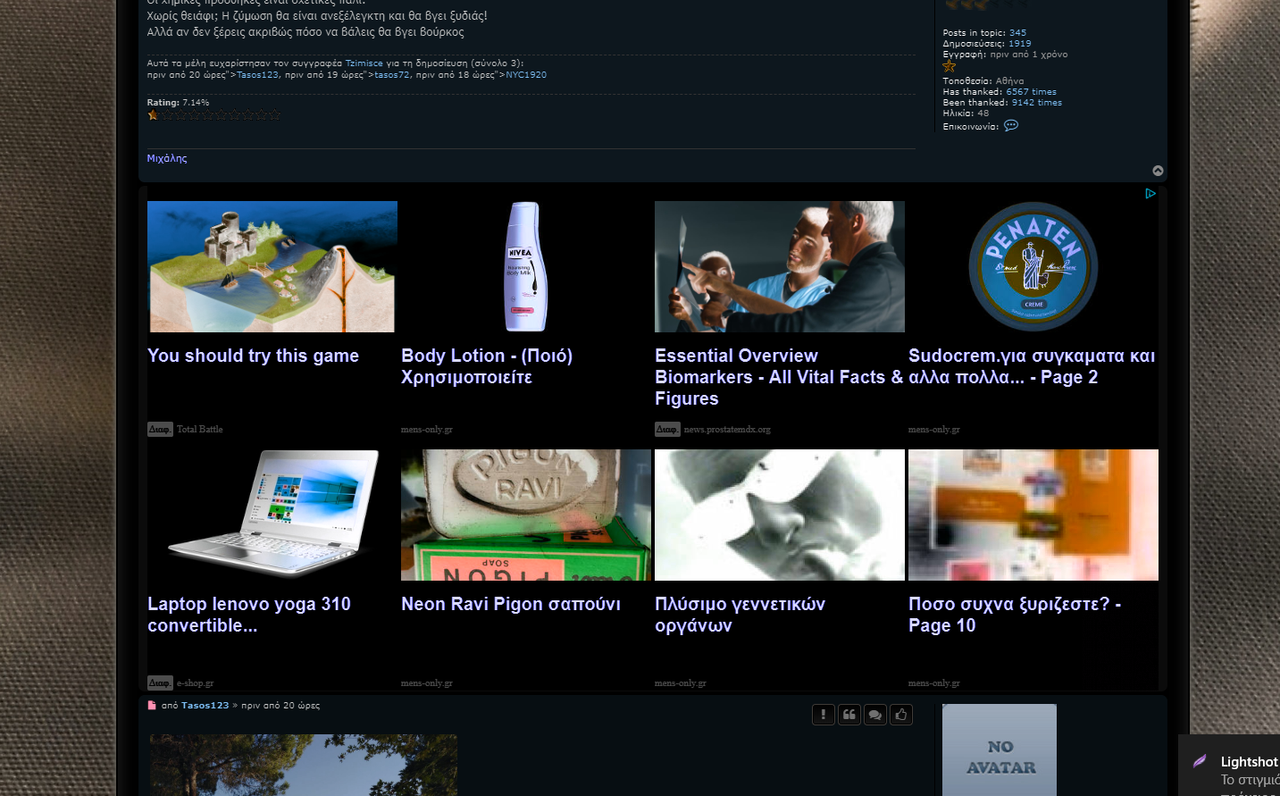Image resolution: width=1280 pixels, height=796 pixels.
Task: Click the Pigon Ravi soap thumbnail
Action: pos(526,514)
